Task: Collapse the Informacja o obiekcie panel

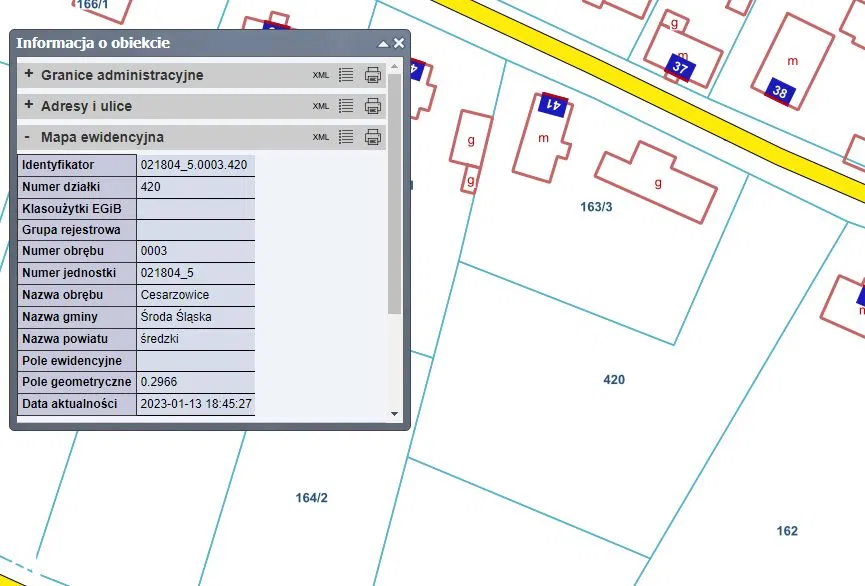Action: (382, 44)
